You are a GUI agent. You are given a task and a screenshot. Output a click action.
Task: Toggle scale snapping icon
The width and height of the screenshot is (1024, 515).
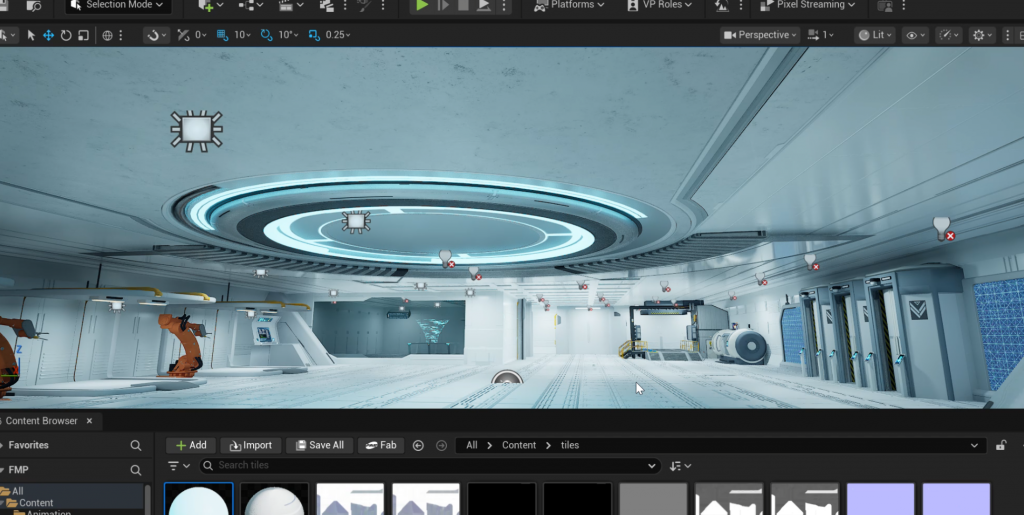tap(314, 35)
